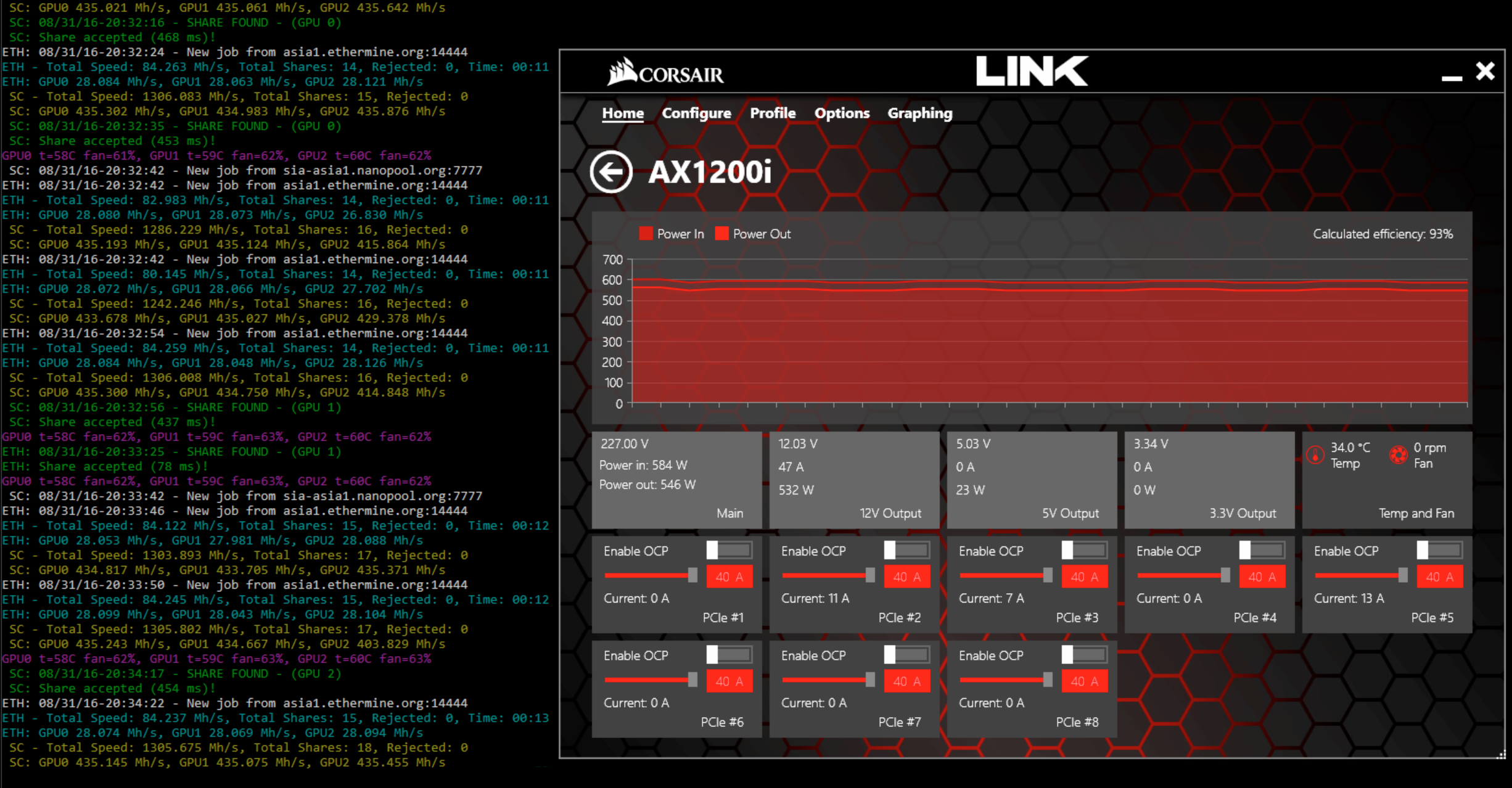Click the 'Current: 13 A' reading for PCIe #5
This screenshot has height=788, width=1512.
[x=1349, y=598]
